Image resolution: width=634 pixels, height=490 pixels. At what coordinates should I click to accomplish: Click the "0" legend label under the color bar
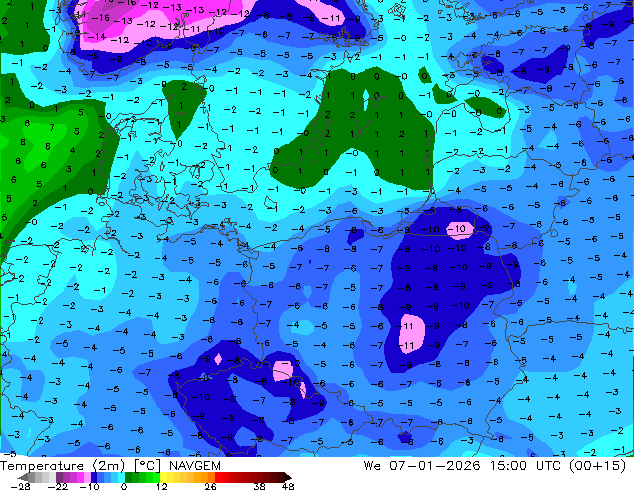point(124,486)
